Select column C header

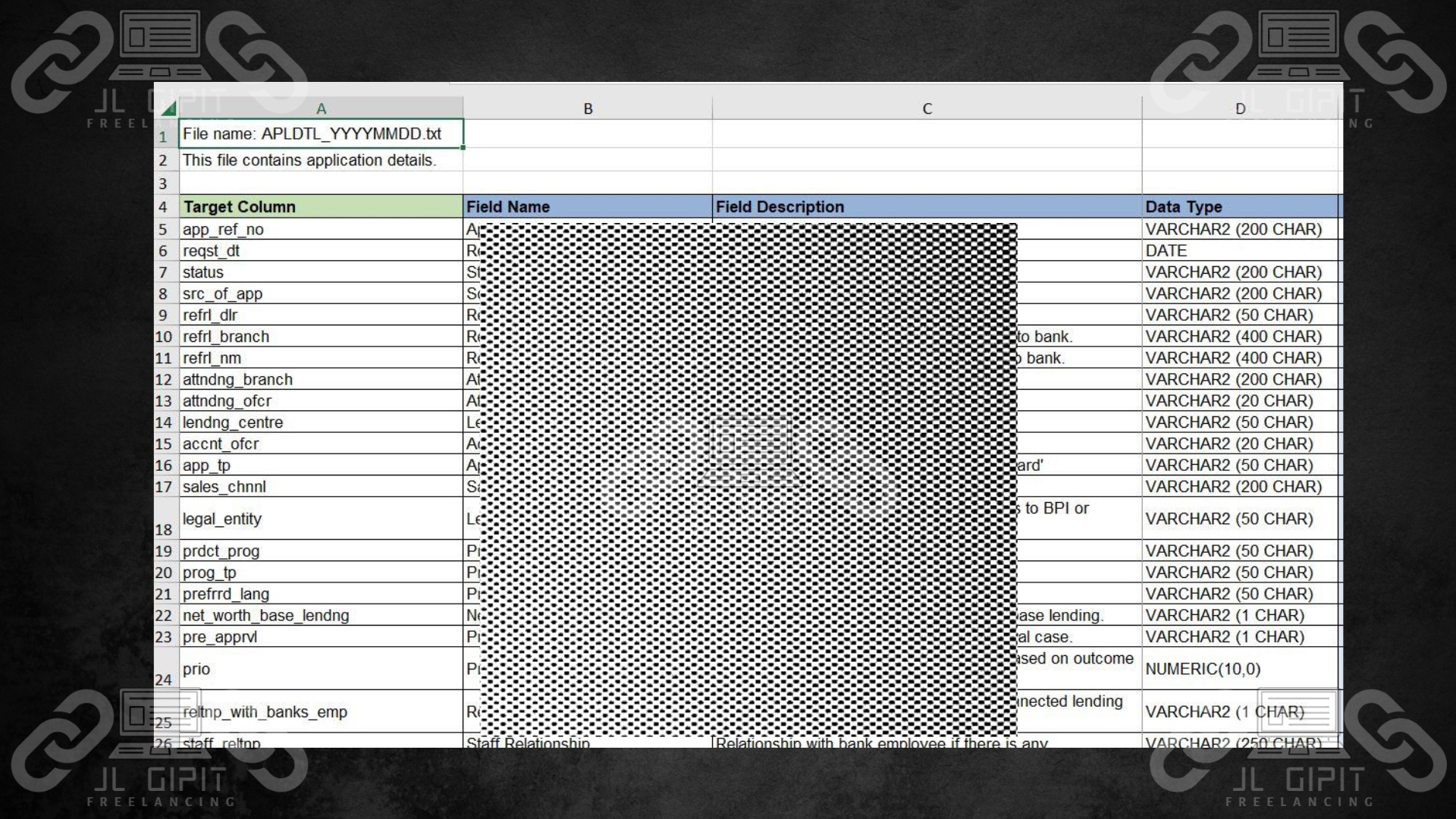click(x=927, y=108)
